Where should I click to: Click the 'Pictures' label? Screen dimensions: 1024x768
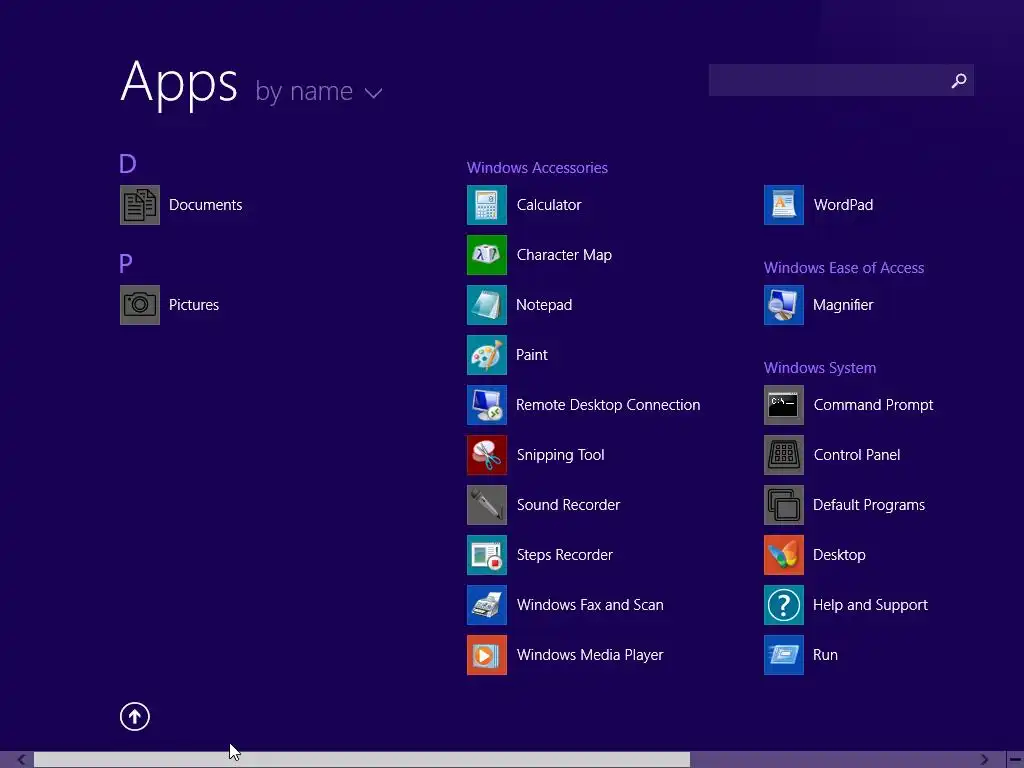click(x=193, y=305)
